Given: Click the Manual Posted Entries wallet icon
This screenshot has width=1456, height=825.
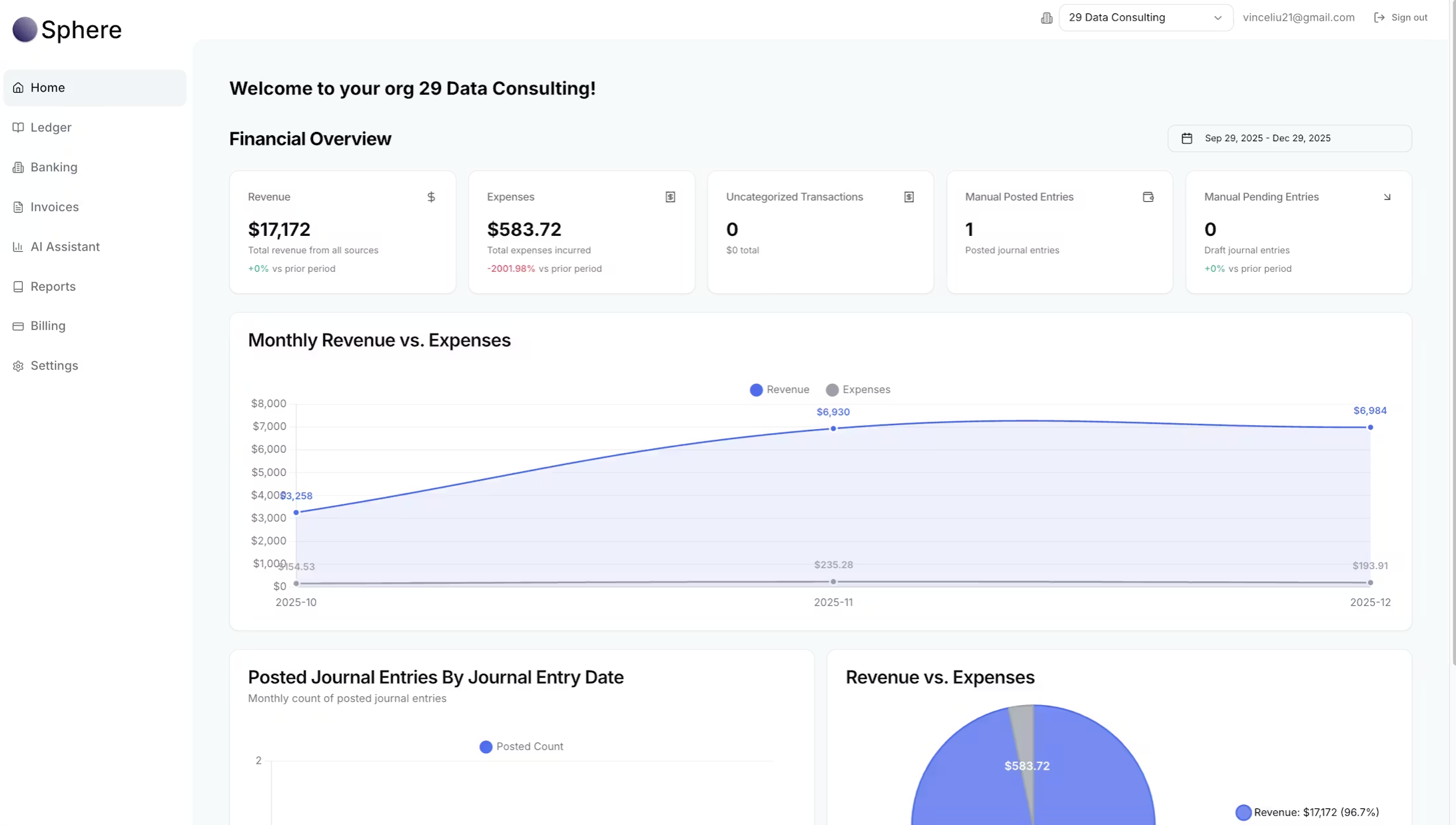Looking at the screenshot, I should 1148,197.
